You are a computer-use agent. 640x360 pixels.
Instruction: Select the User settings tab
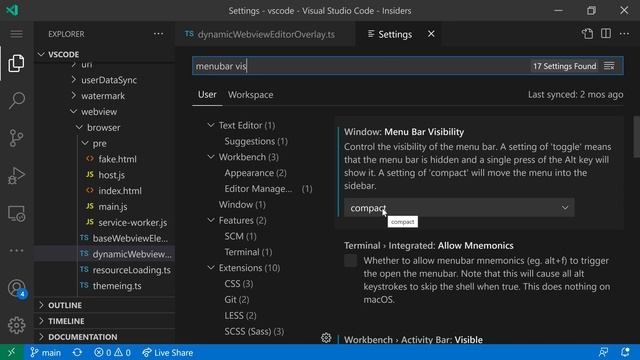(x=207, y=95)
